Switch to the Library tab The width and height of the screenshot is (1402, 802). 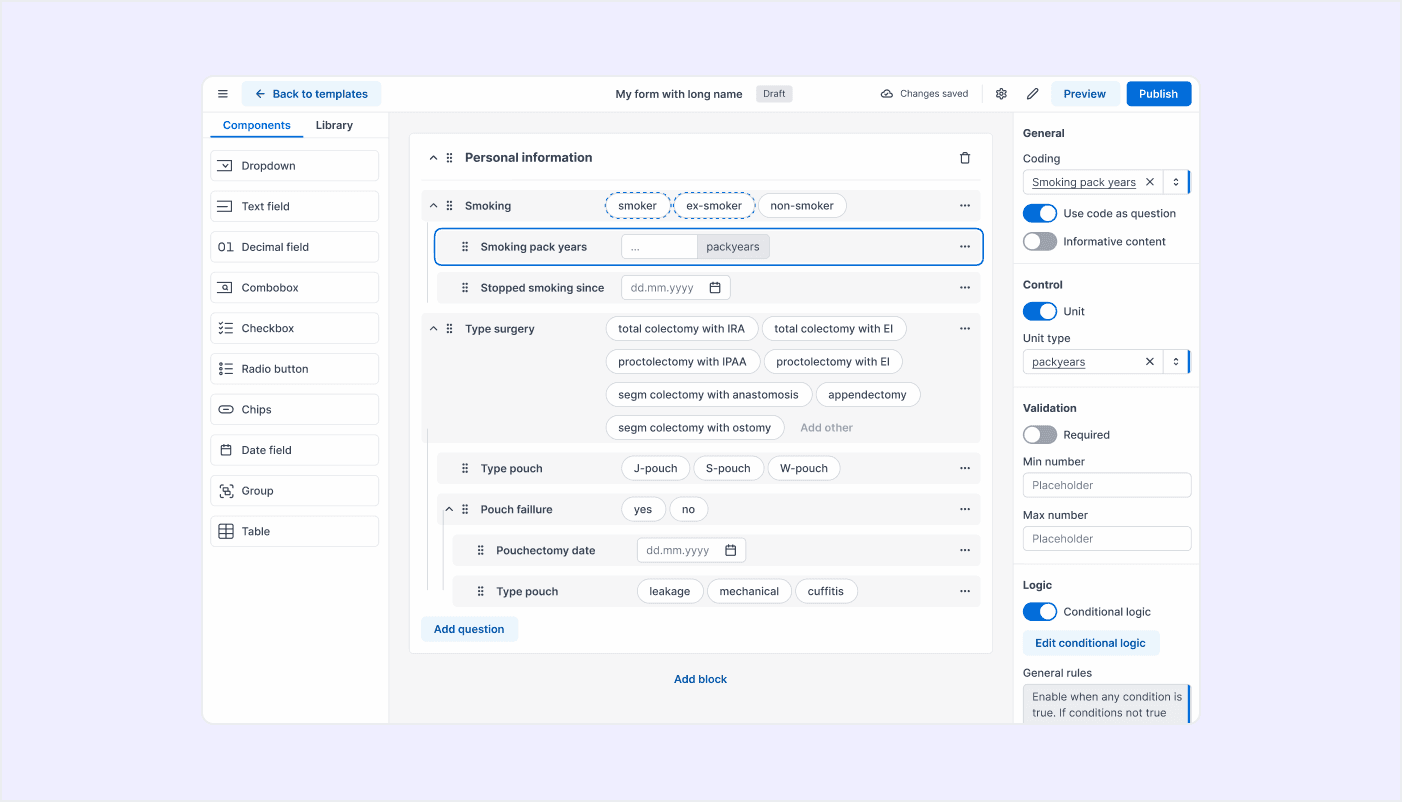(334, 126)
